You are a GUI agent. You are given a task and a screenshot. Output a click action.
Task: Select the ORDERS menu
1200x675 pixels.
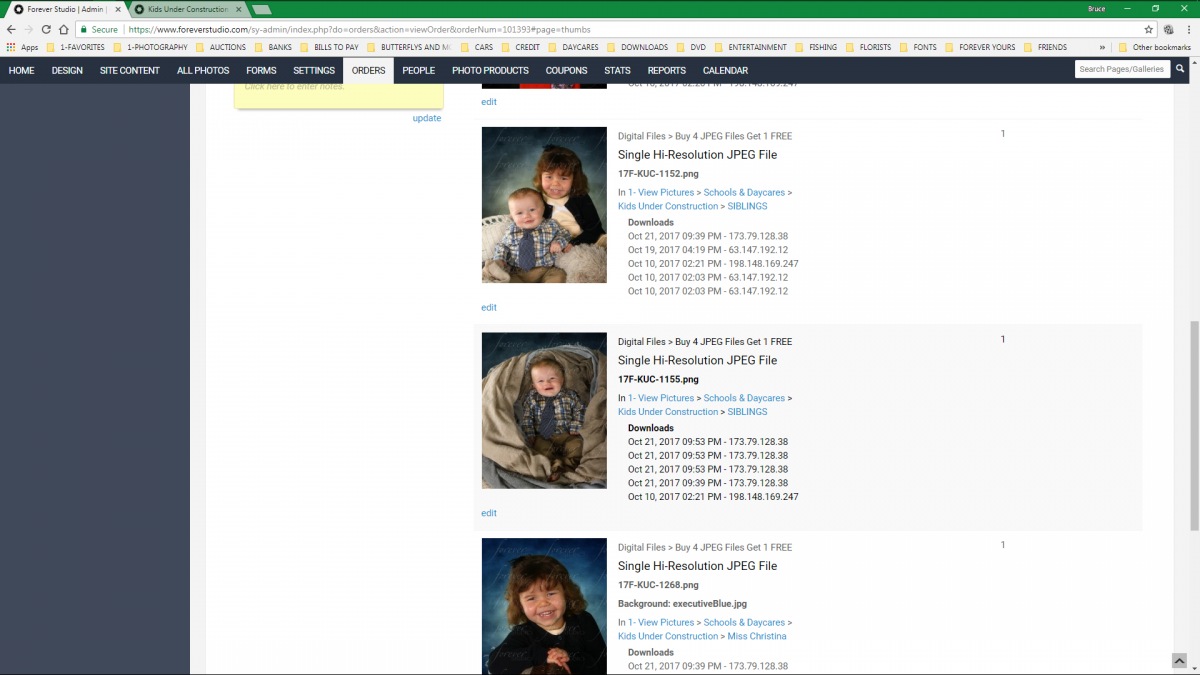click(368, 70)
